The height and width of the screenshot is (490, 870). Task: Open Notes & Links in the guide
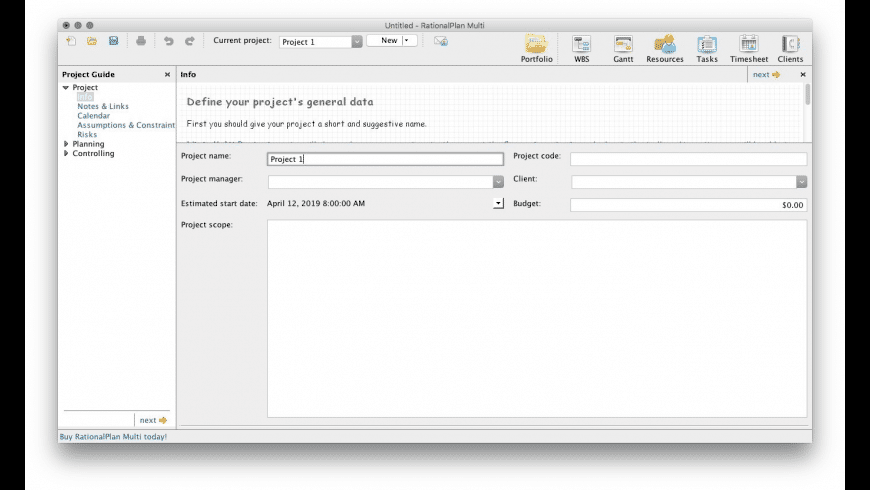[x=103, y=106]
